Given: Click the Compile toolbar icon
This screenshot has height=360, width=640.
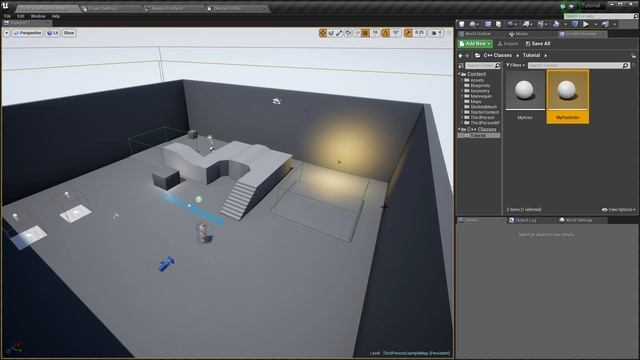Looking at the screenshot, I should coord(575,24).
